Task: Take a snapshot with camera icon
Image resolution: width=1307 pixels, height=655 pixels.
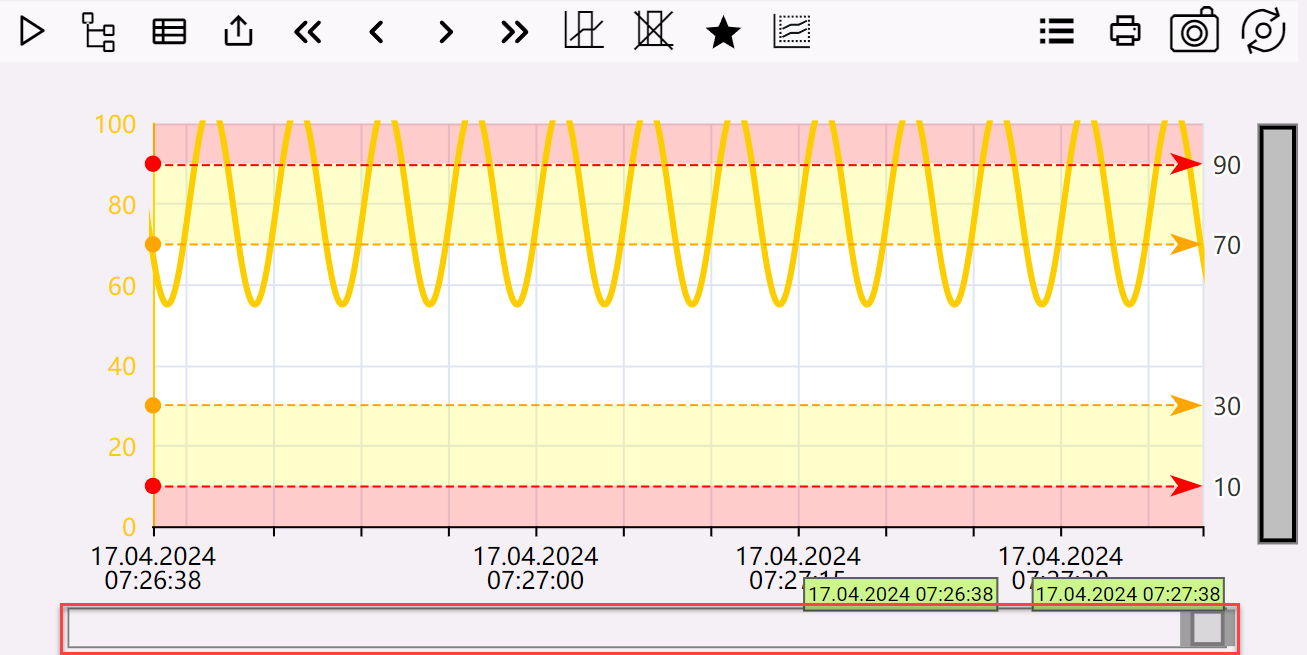Action: tap(1194, 31)
